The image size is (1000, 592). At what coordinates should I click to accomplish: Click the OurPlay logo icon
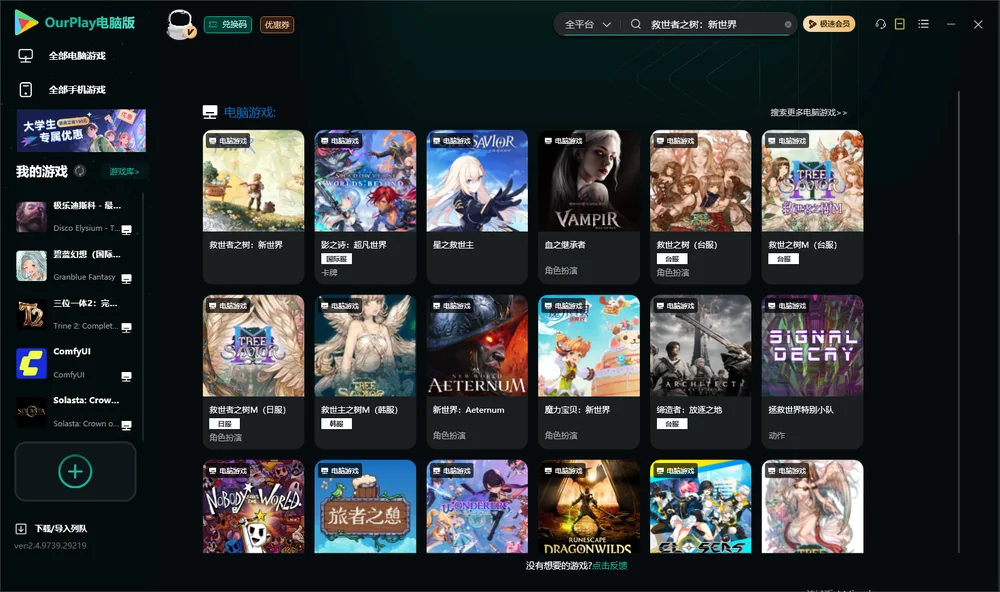[26, 22]
